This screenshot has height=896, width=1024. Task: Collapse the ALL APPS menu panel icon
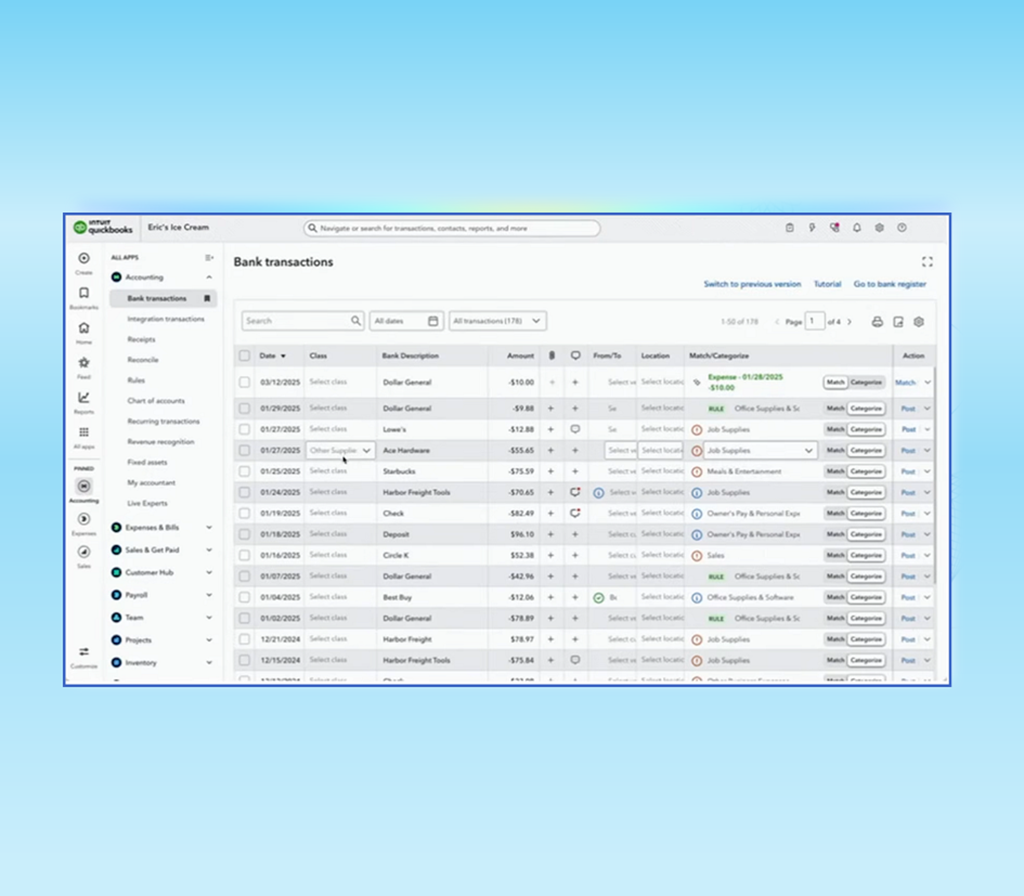209,257
